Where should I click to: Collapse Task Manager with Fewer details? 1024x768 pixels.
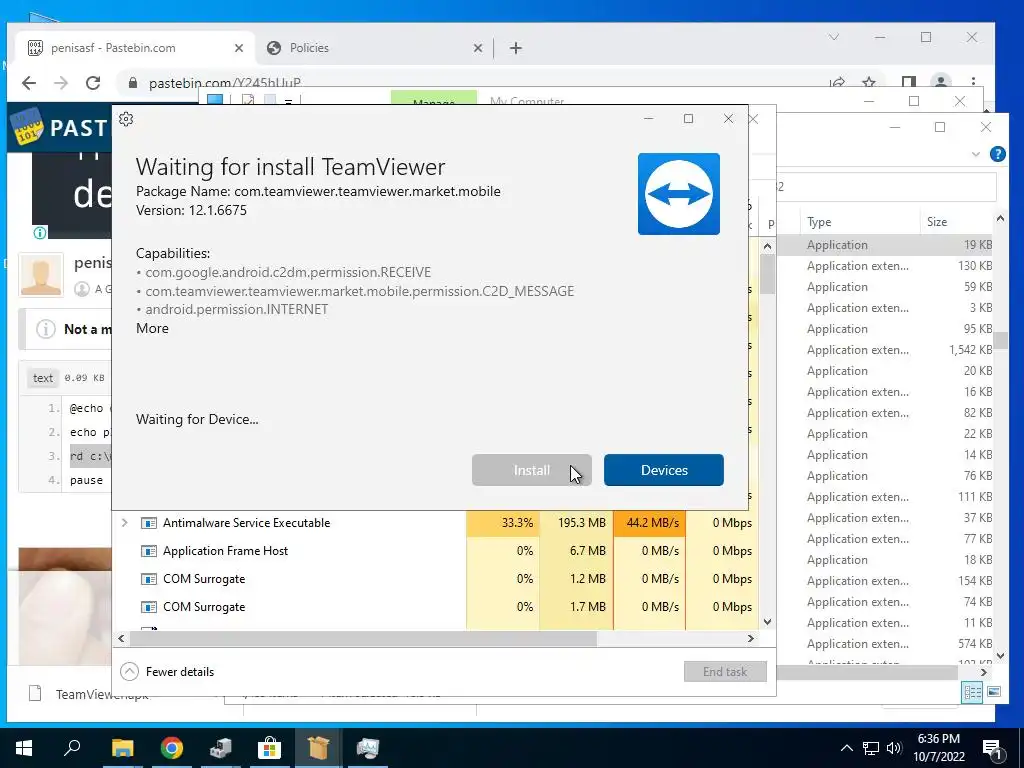click(x=168, y=671)
